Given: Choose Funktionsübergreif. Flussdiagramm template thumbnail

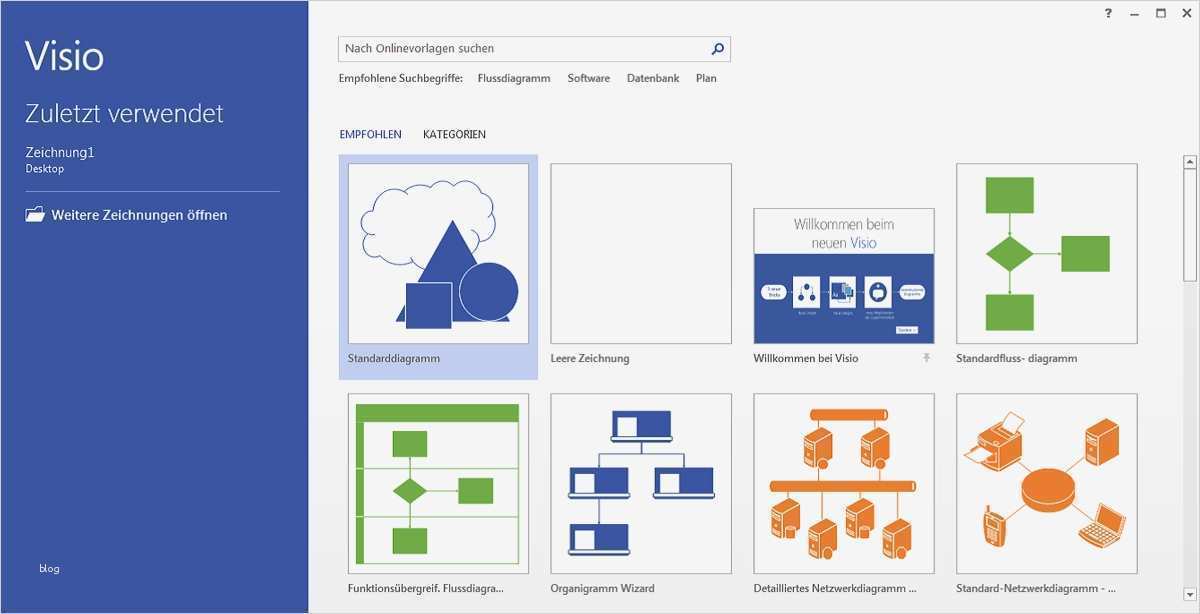Looking at the screenshot, I should tap(438, 483).
